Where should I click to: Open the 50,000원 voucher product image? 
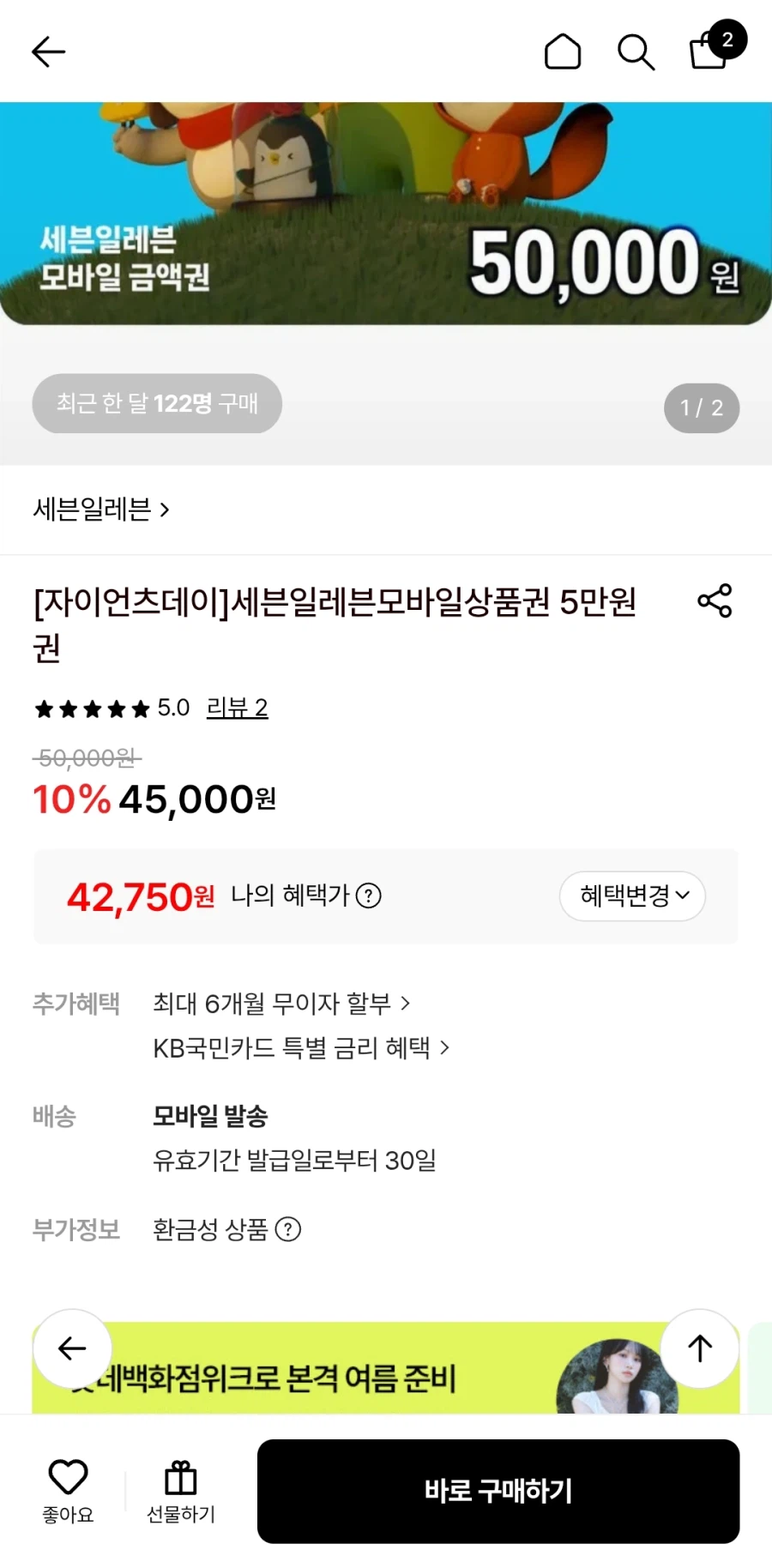[386, 214]
